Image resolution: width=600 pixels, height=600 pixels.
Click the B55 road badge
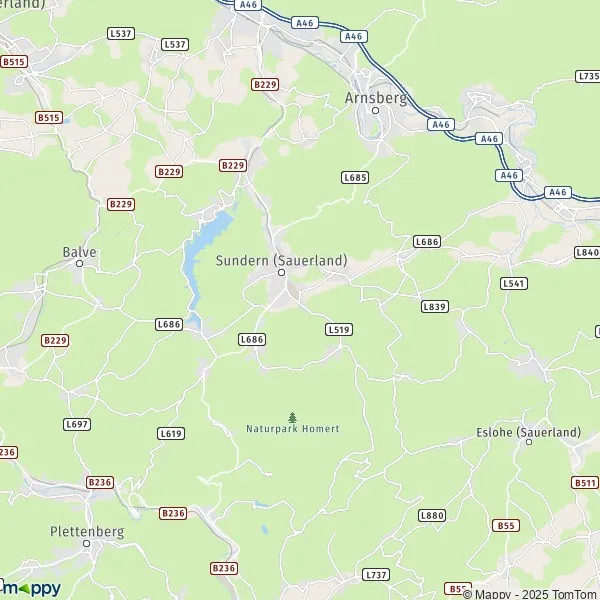(506, 526)
